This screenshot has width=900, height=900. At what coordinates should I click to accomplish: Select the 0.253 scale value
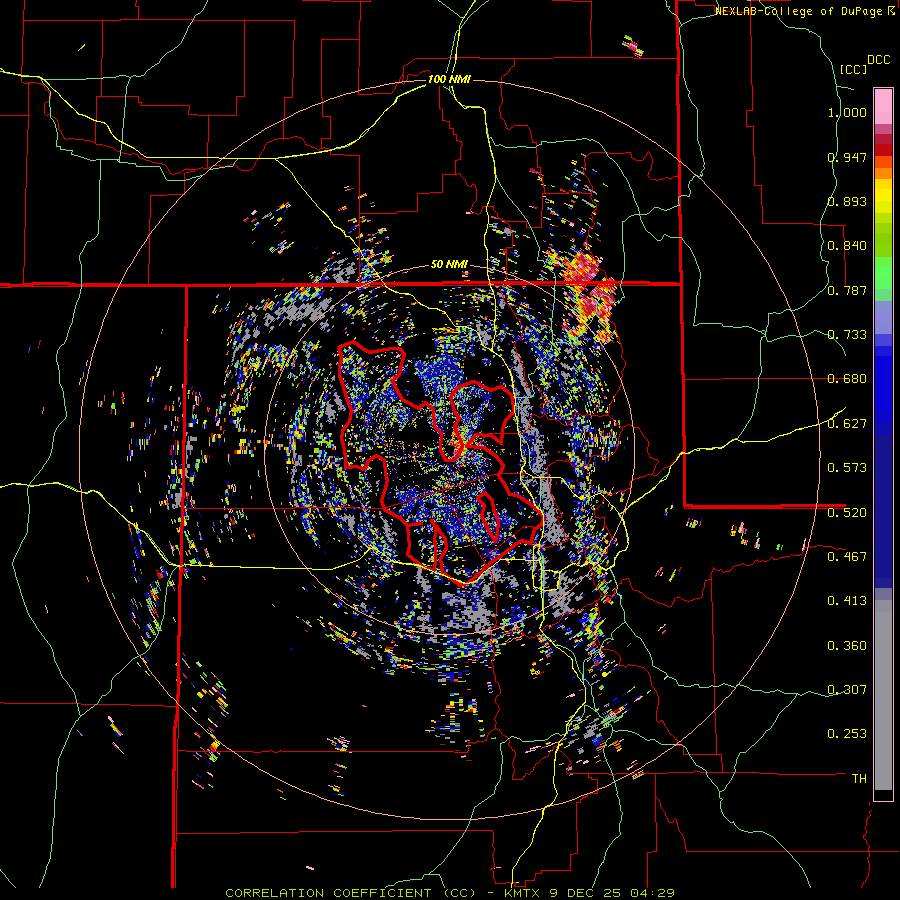[847, 734]
